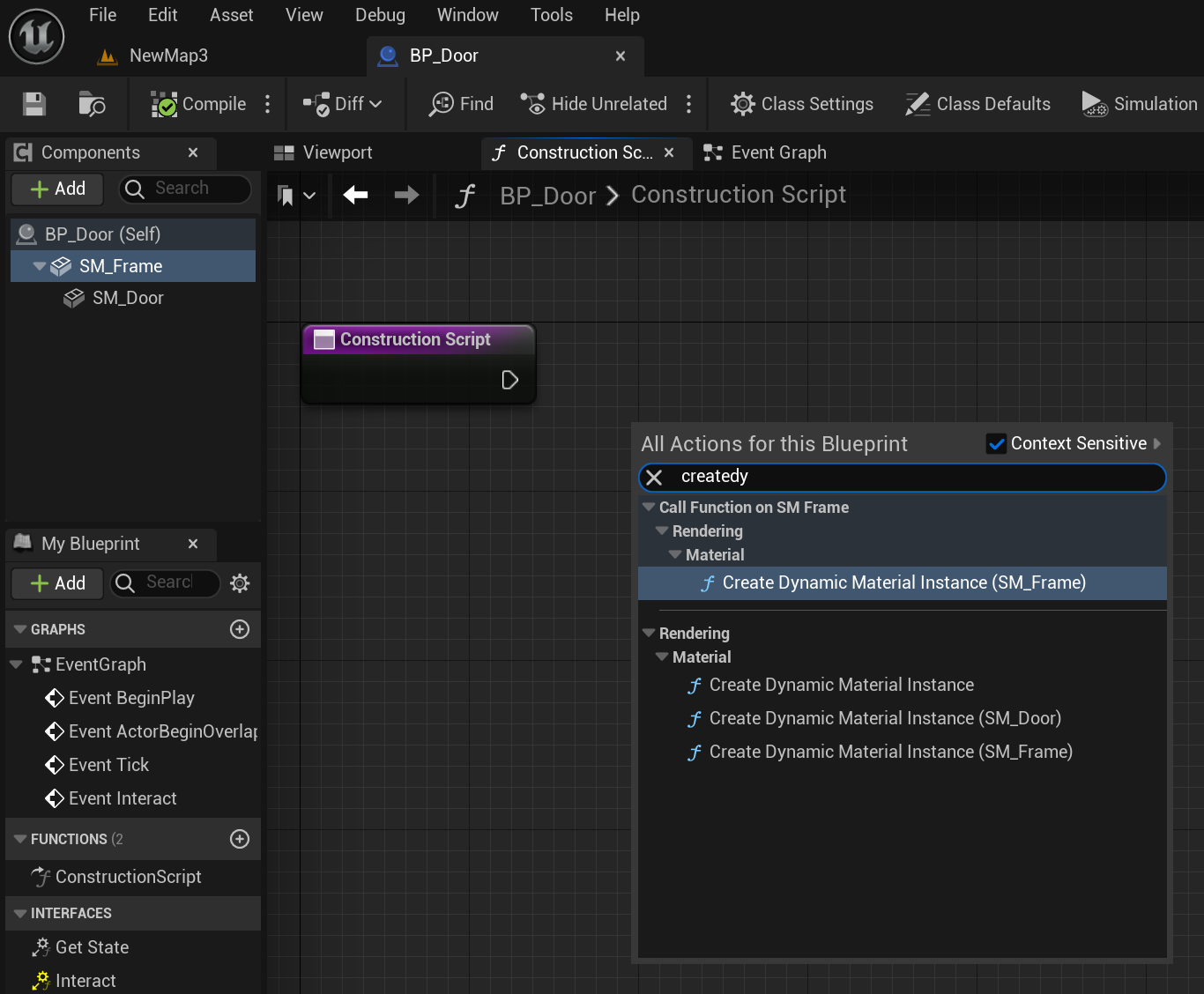Close the Construction Script tab
Screen dimensions: 1204x994
coord(669,152)
